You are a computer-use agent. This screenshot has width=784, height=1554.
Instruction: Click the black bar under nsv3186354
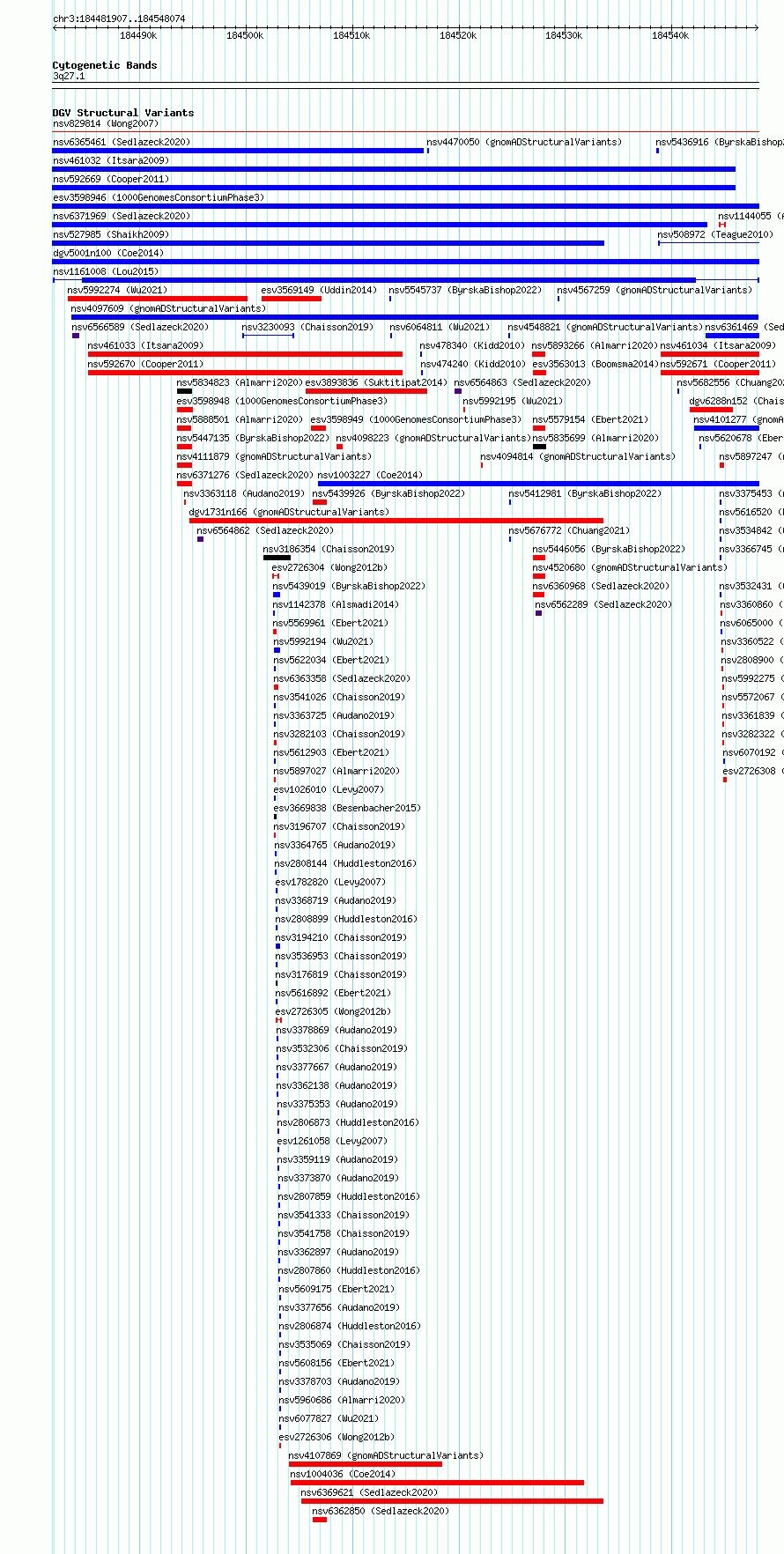(x=277, y=558)
